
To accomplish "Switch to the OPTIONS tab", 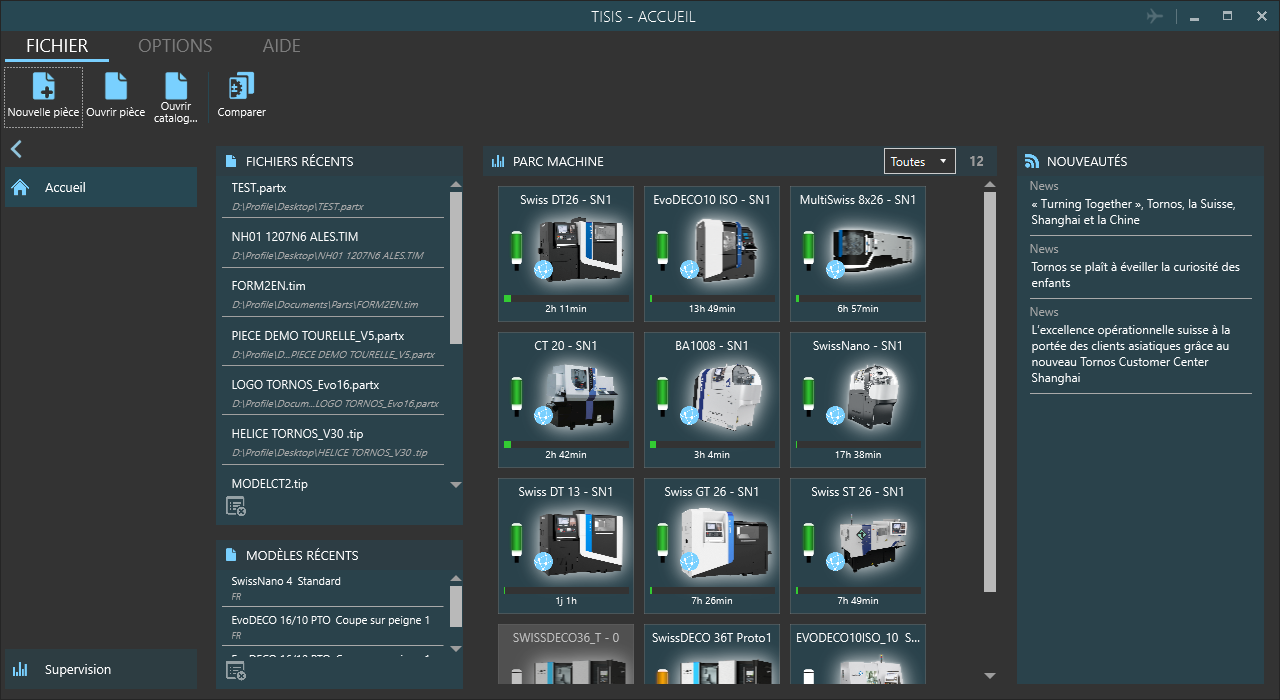I will click(x=175, y=46).
